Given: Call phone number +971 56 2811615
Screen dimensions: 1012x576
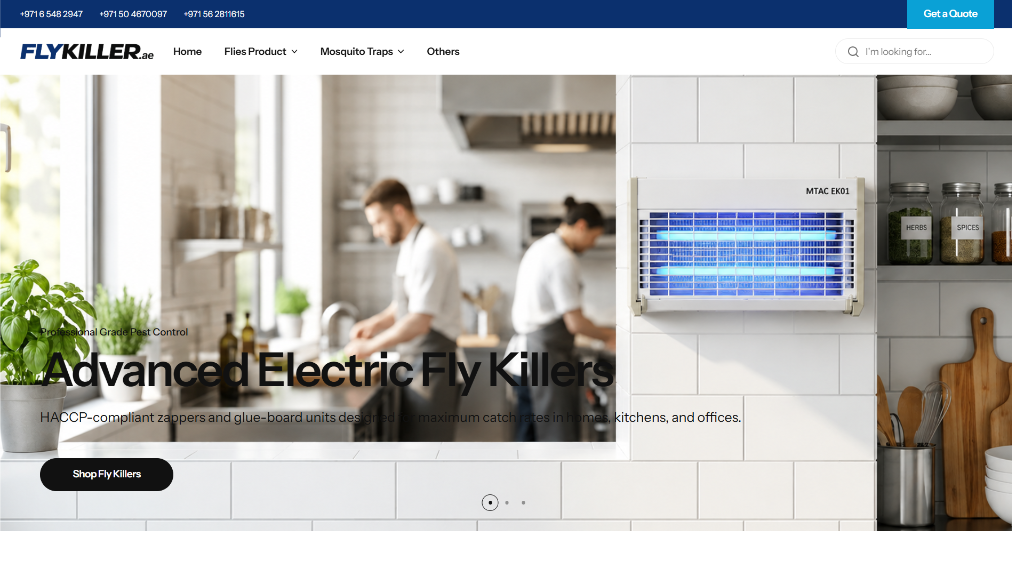Looking at the screenshot, I should 214,14.
